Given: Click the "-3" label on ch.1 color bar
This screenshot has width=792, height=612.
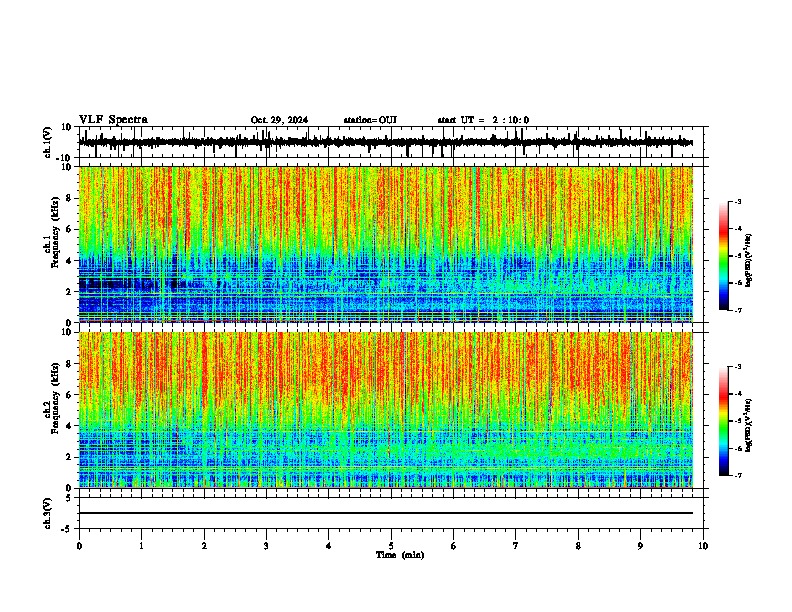Looking at the screenshot, I should [x=737, y=202].
